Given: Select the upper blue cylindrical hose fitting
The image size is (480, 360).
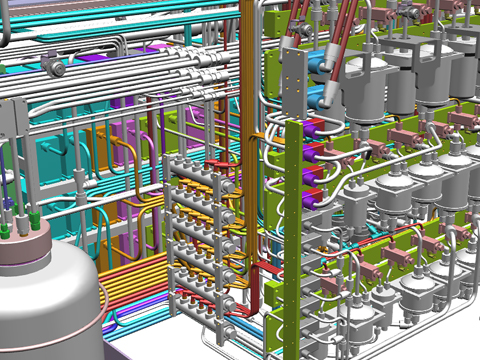Looking at the screenshot, I should (x=317, y=63).
